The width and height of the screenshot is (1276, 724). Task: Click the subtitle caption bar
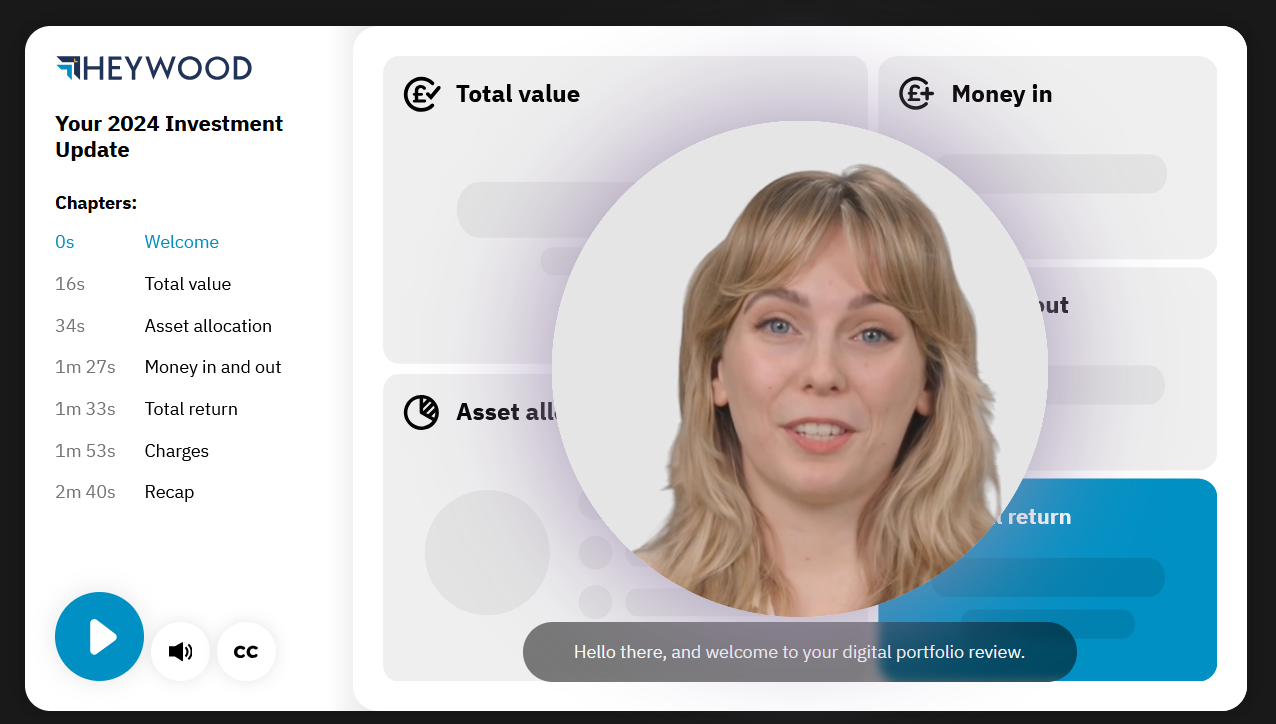tap(800, 652)
